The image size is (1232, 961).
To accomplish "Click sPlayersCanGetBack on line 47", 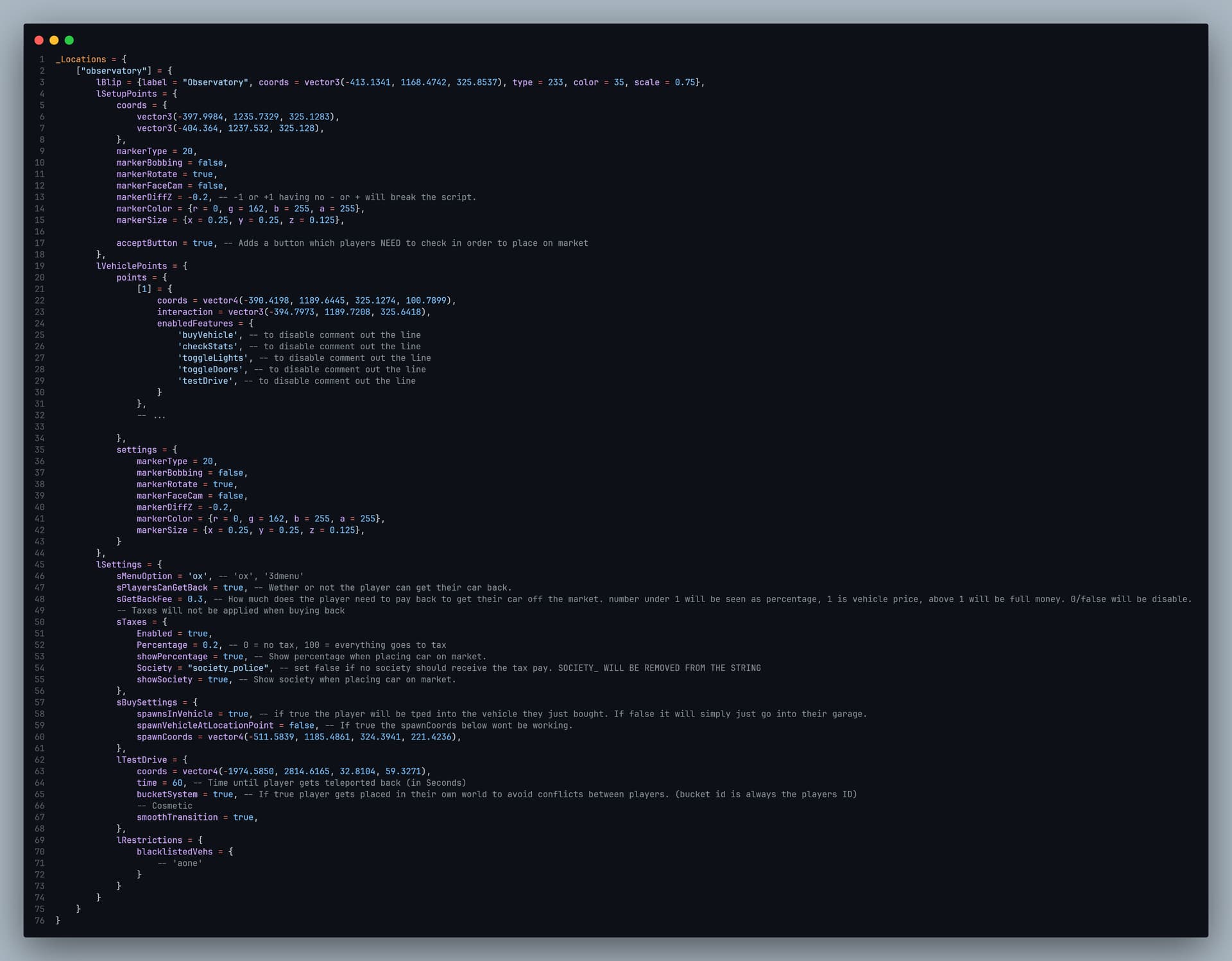I will click(162, 588).
